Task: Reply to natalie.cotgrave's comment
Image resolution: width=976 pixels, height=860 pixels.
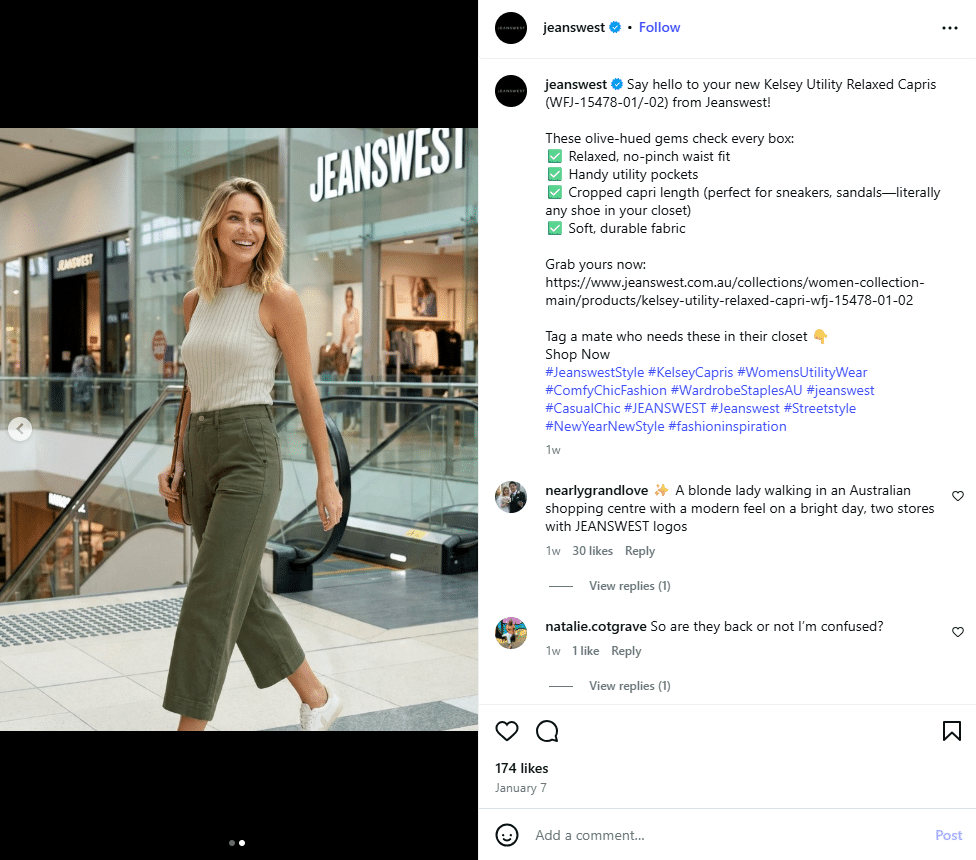Action: 626,651
